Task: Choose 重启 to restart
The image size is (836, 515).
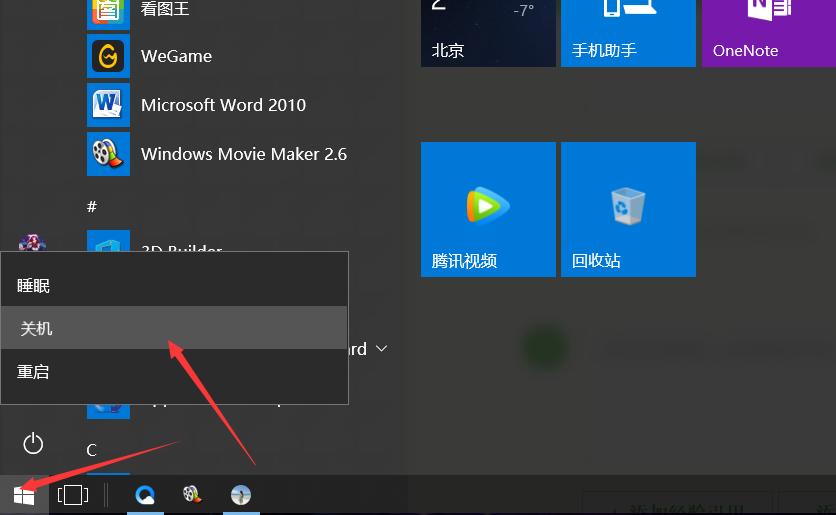Action: [x=174, y=371]
